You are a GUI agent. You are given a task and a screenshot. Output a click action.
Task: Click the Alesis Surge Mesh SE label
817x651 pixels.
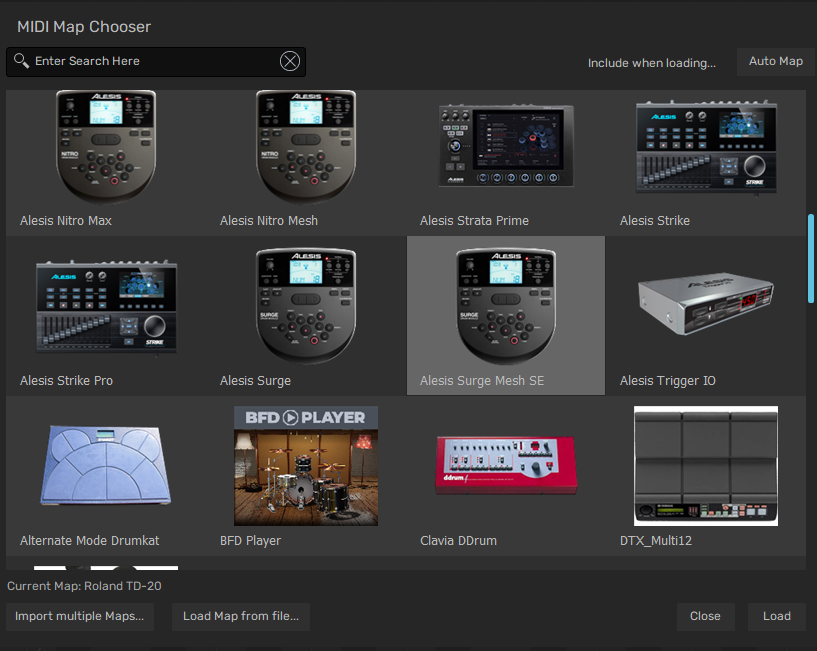[x=482, y=380]
